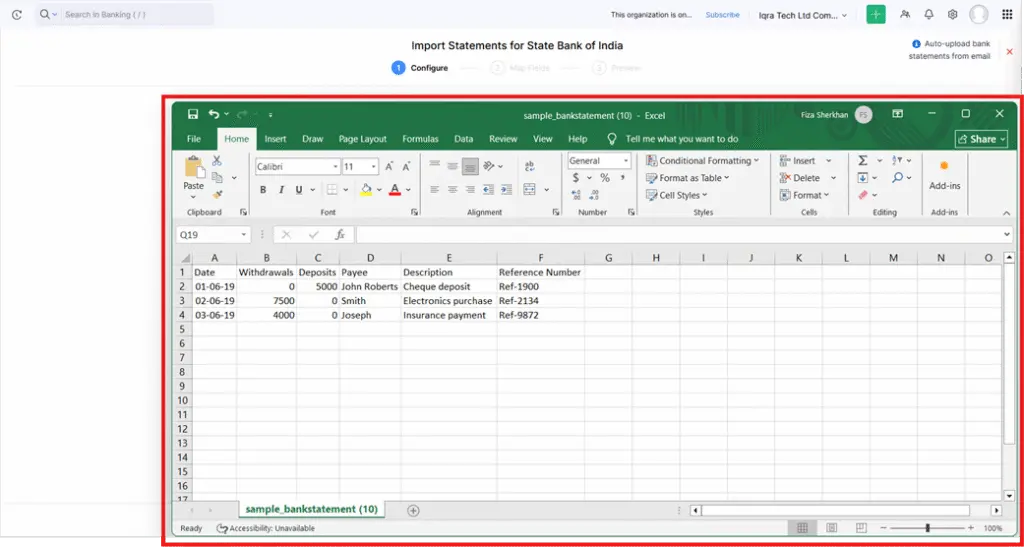Collapse the ribbon with the caret
Screen dimensions: 1024x547
[x=1006, y=213]
